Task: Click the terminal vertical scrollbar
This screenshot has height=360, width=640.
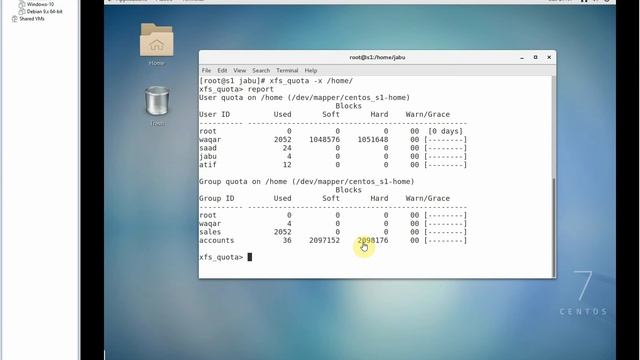Action: point(554,227)
